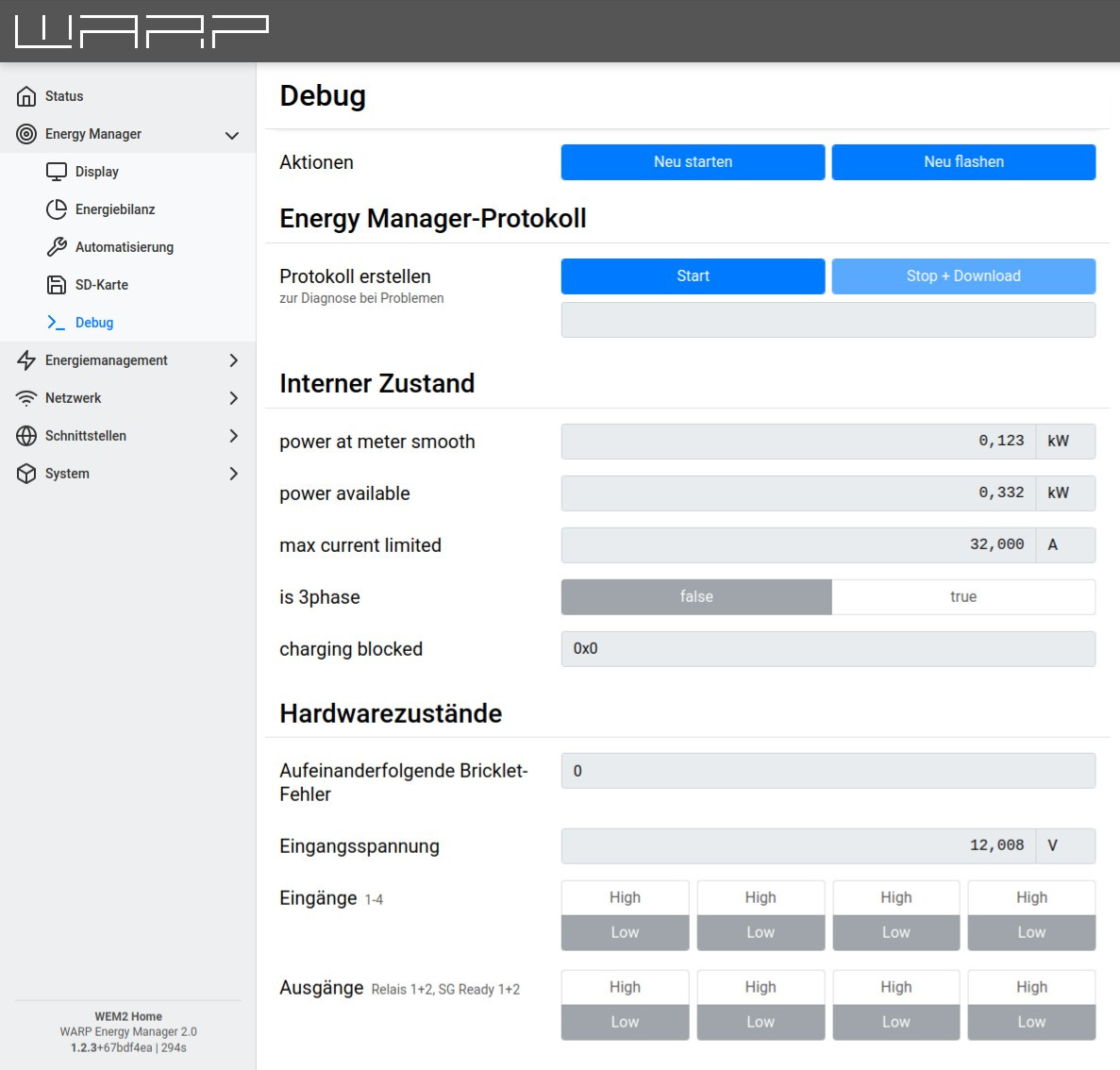Click the Wi-Fi icon next to Netzwerk

pos(26,398)
